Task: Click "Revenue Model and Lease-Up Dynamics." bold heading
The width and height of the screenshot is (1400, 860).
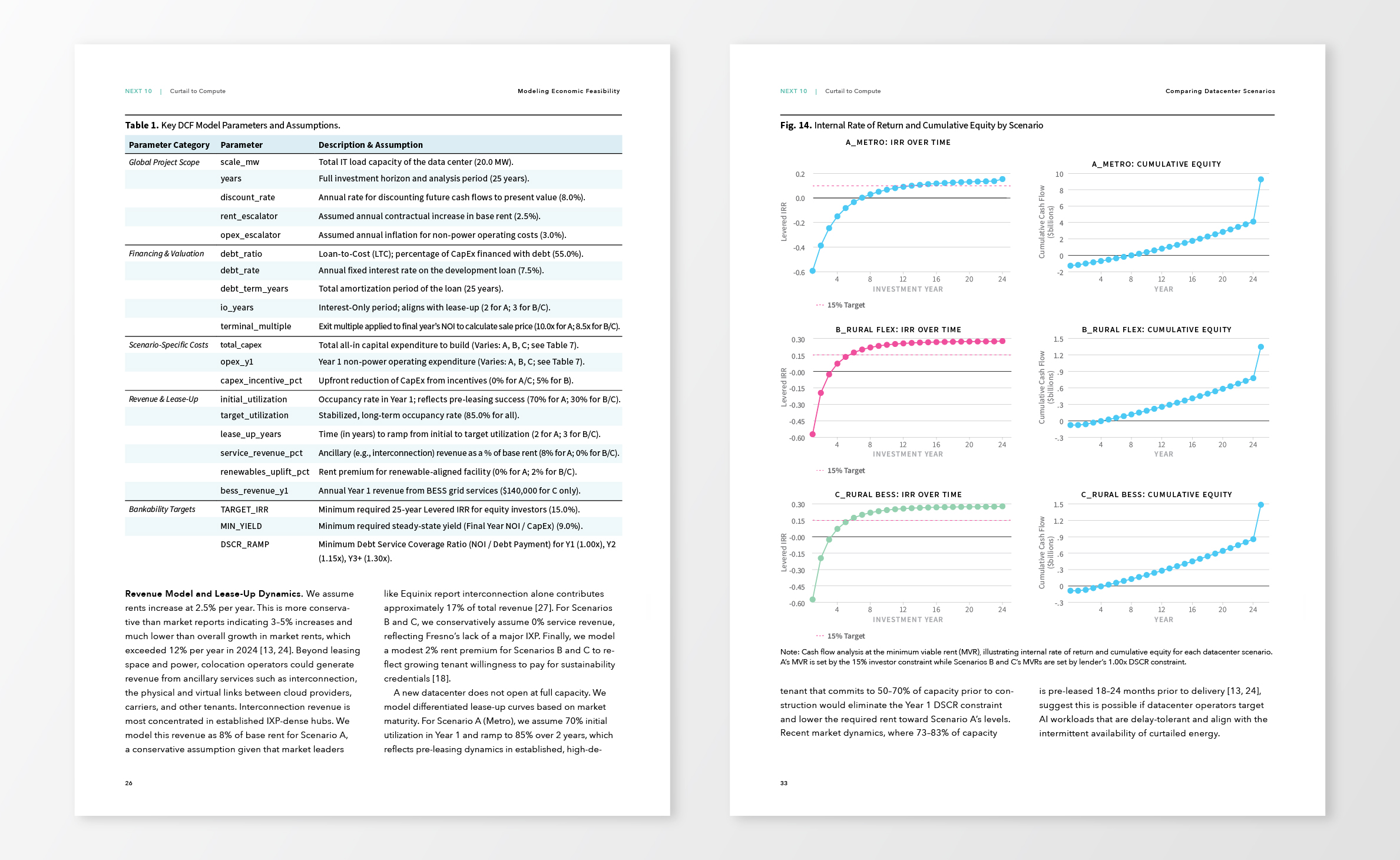Action: coord(214,594)
